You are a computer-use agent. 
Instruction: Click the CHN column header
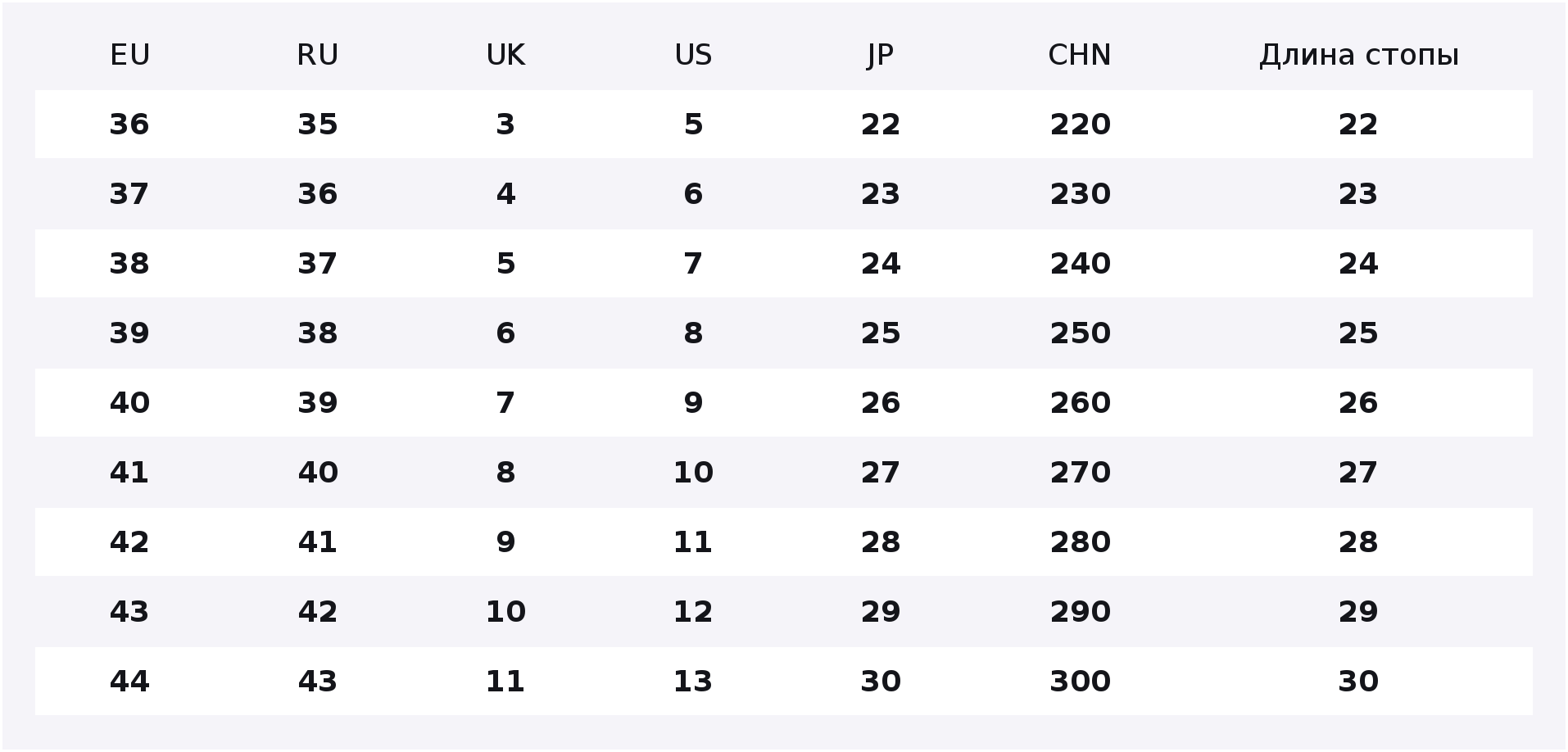1080,55
